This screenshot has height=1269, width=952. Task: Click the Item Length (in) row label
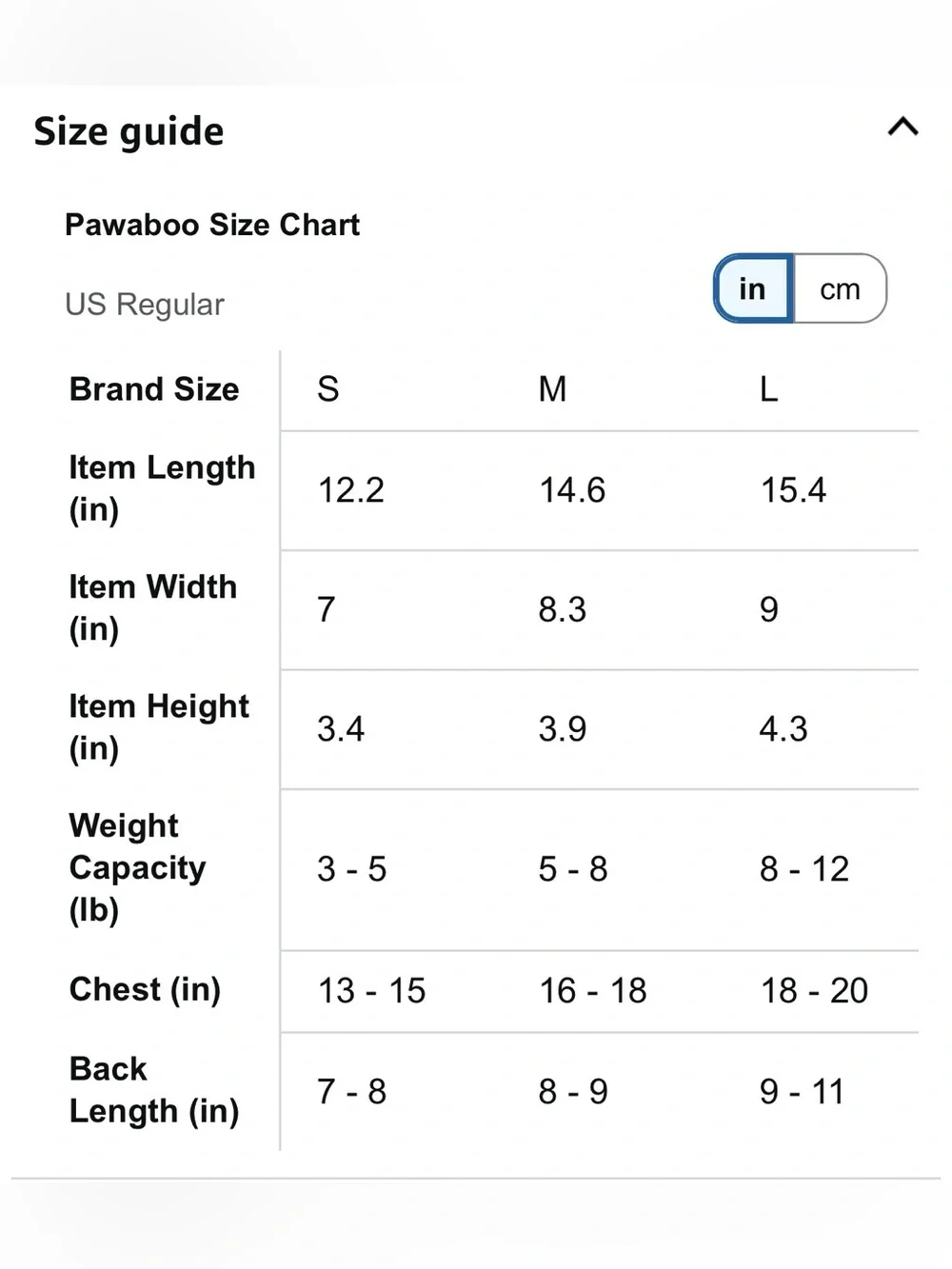point(162,488)
